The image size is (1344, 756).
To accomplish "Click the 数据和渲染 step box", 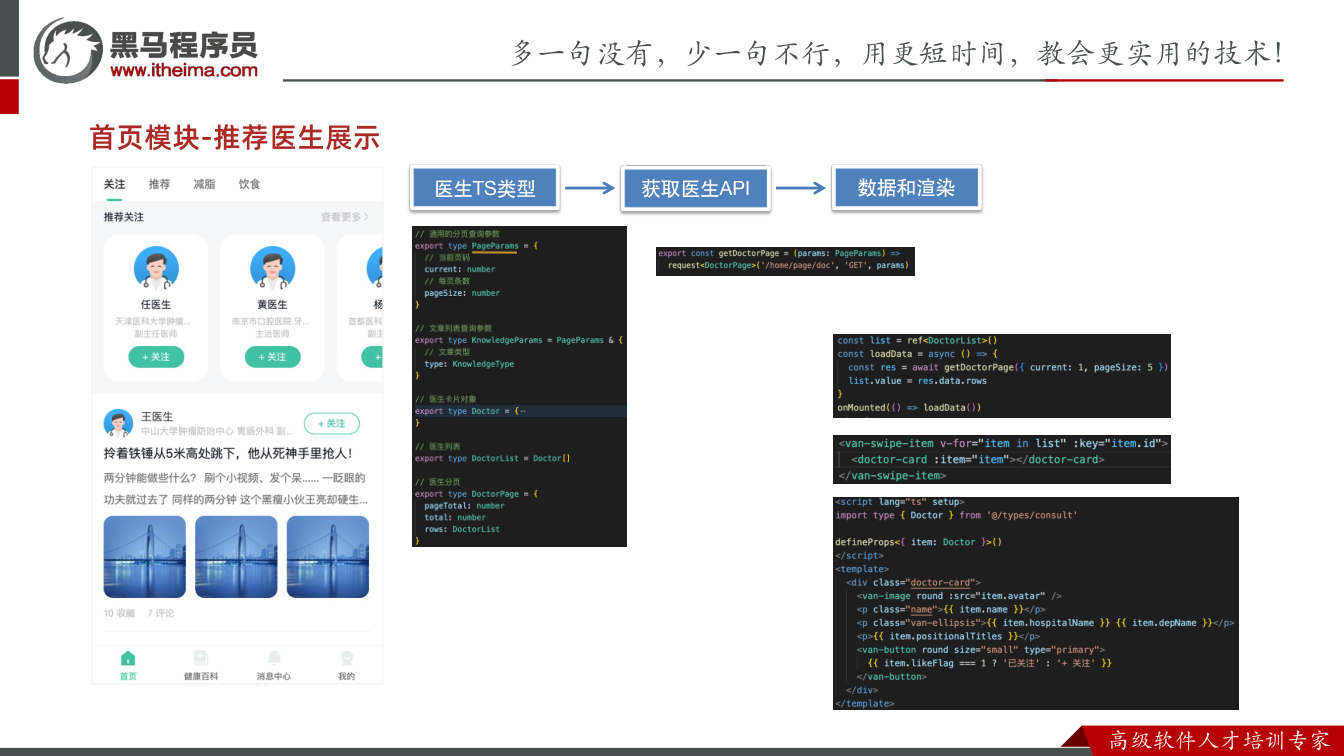I will (x=906, y=188).
